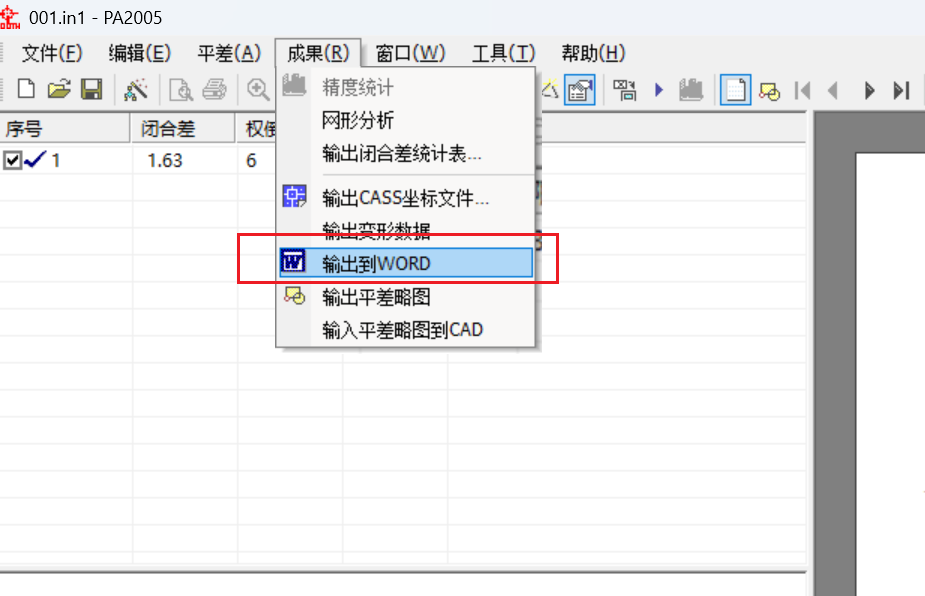Select 输出CASS坐标文件... label text
The height and width of the screenshot is (596, 925).
[x=405, y=198]
